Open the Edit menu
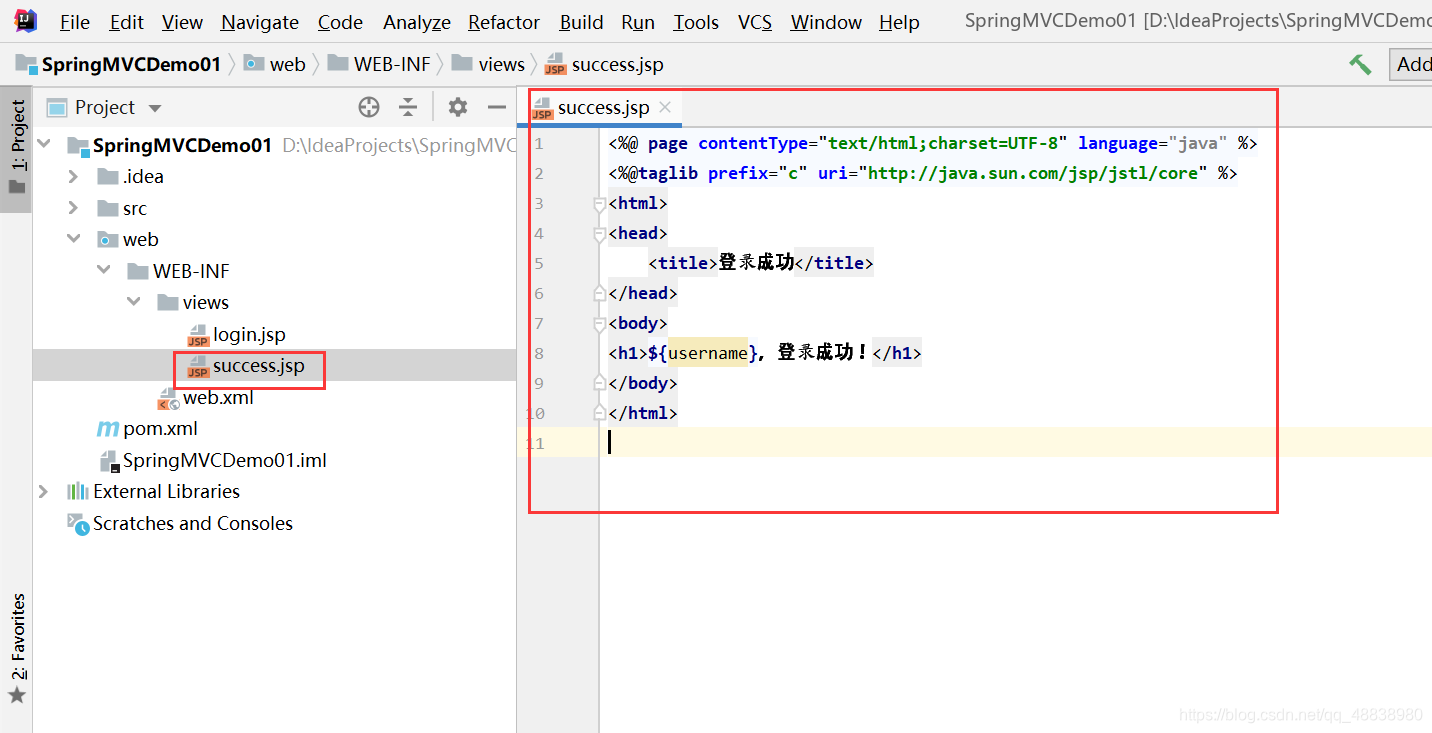The image size is (1432, 733). pyautogui.click(x=126, y=22)
